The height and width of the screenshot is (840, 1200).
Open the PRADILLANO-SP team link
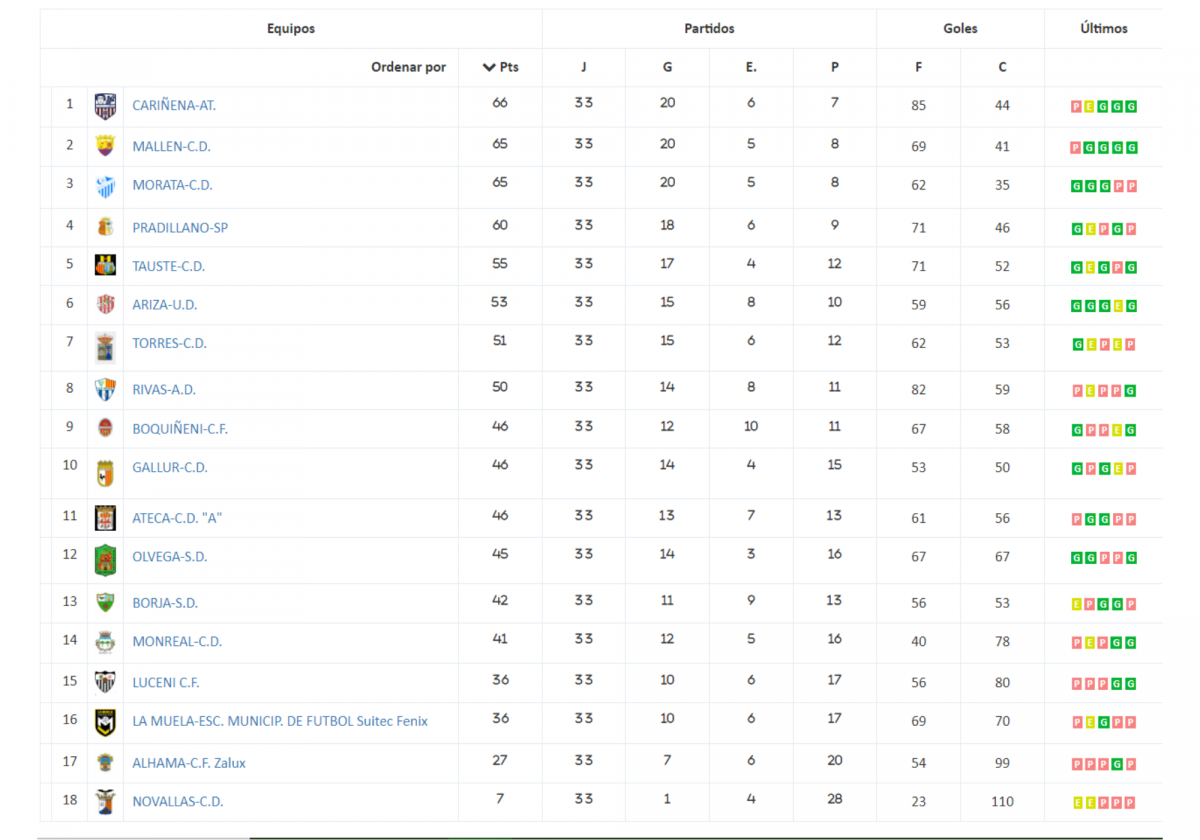[180, 227]
